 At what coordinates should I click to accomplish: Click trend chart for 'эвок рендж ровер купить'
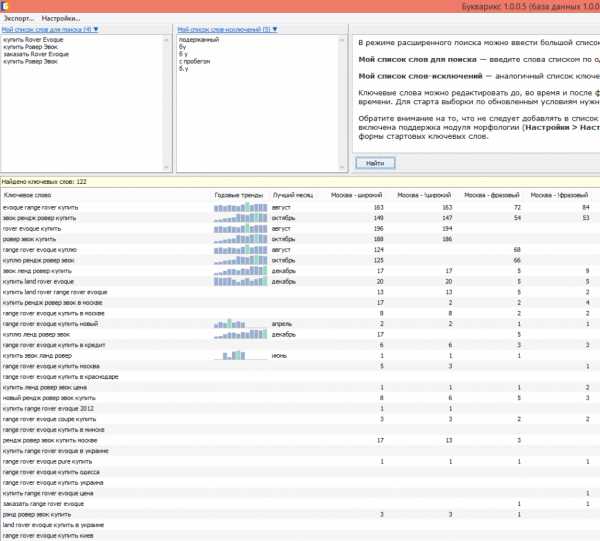click(x=241, y=217)
